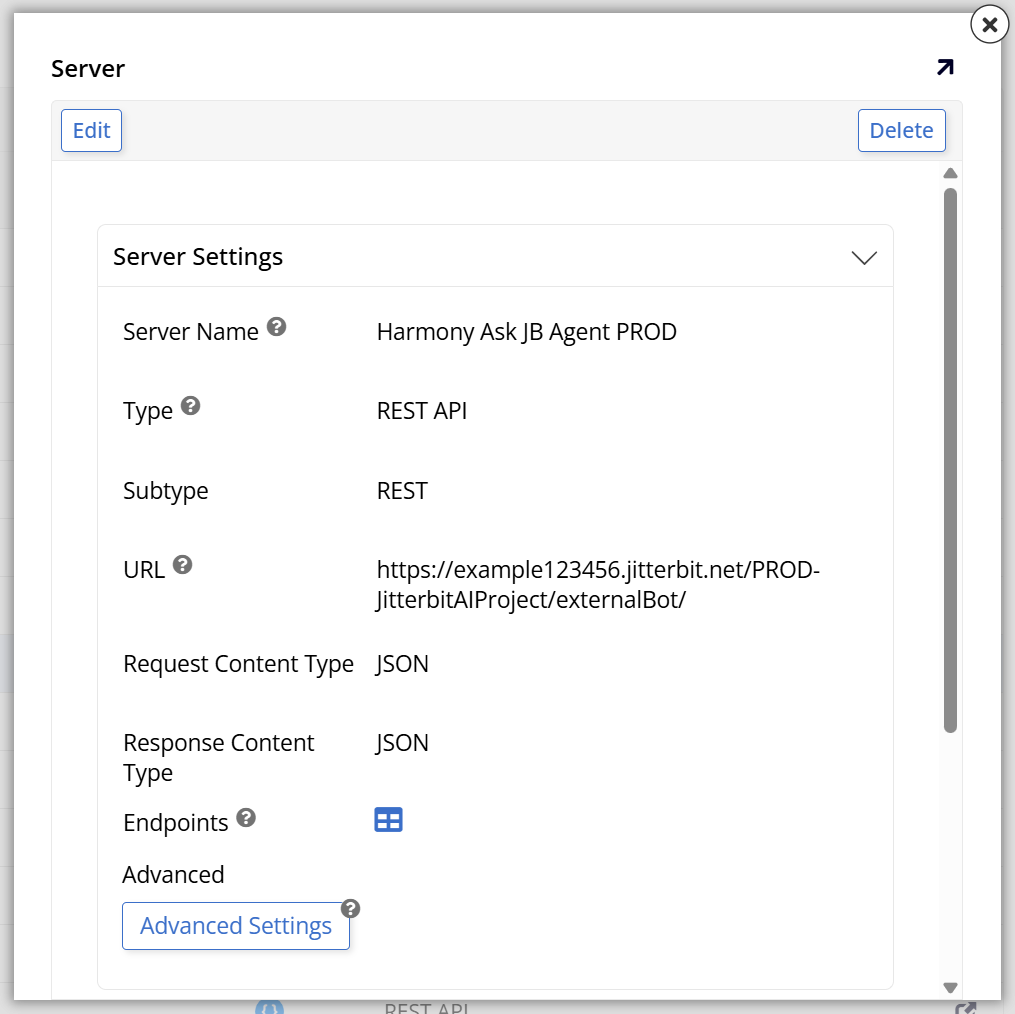Image resolution: width=1015 pixels, height=1014 pixels.
Task: Collapse the Server Settings section chevron
Action: pyautogui.click(x=863, y=258)
